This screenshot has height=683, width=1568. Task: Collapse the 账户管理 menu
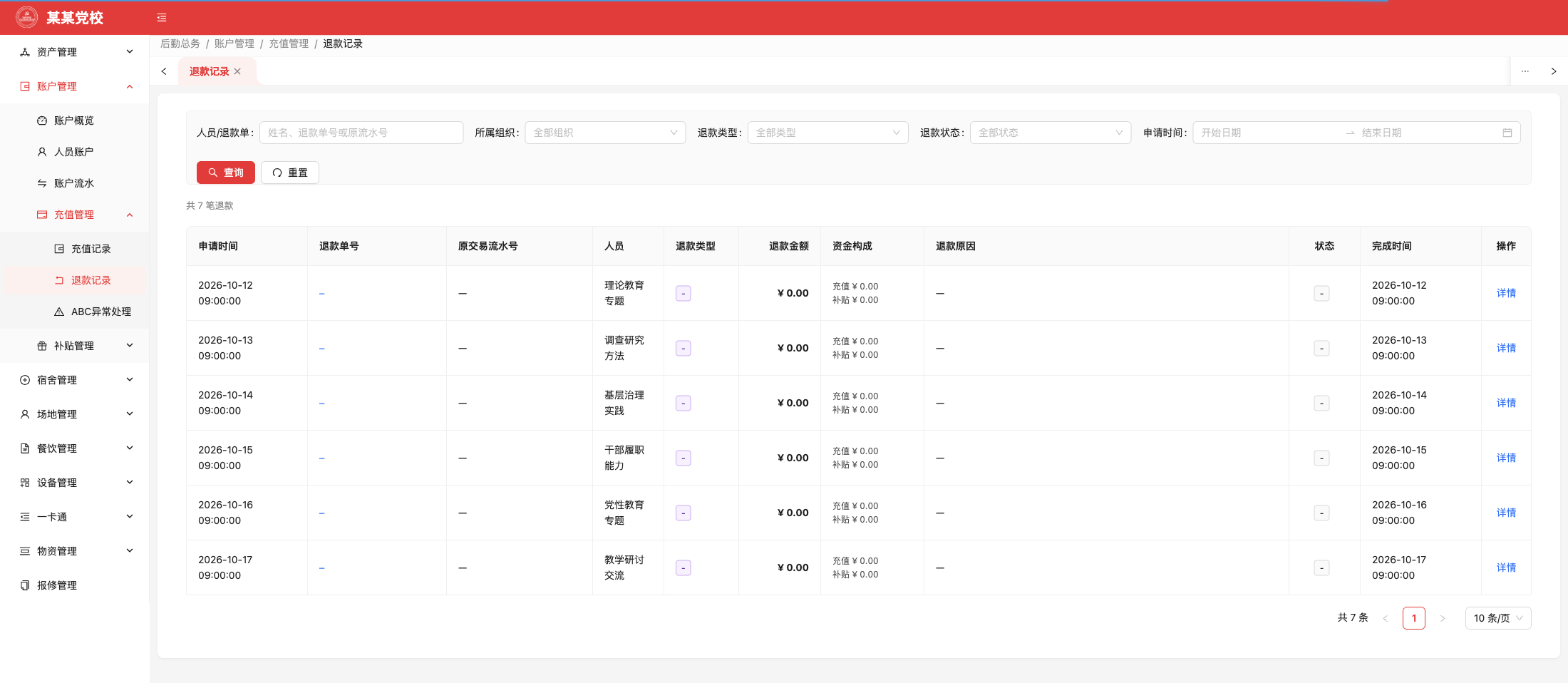[74, 86]
